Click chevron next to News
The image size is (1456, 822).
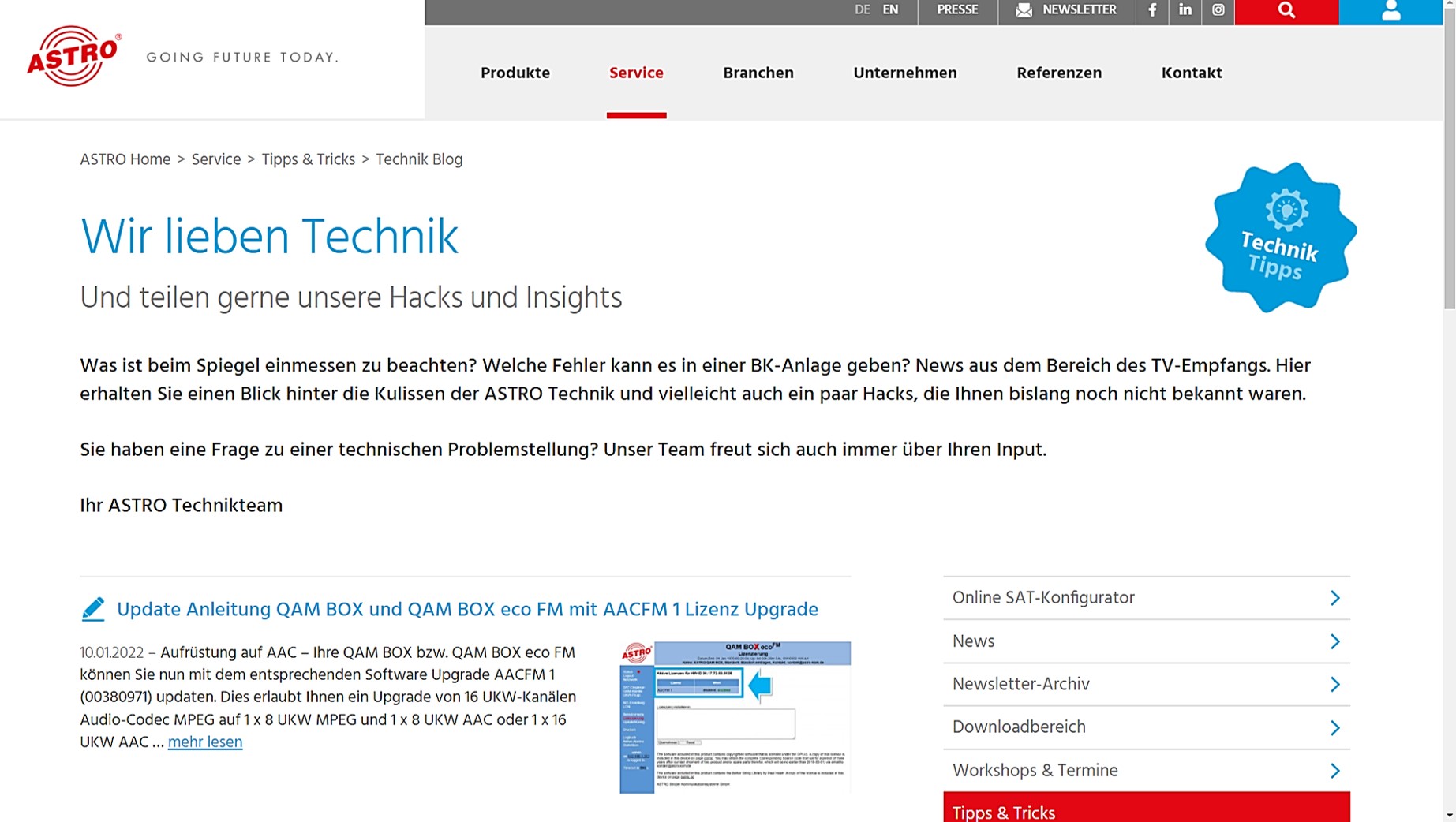pyautogui.click(x=1334, y=641)
